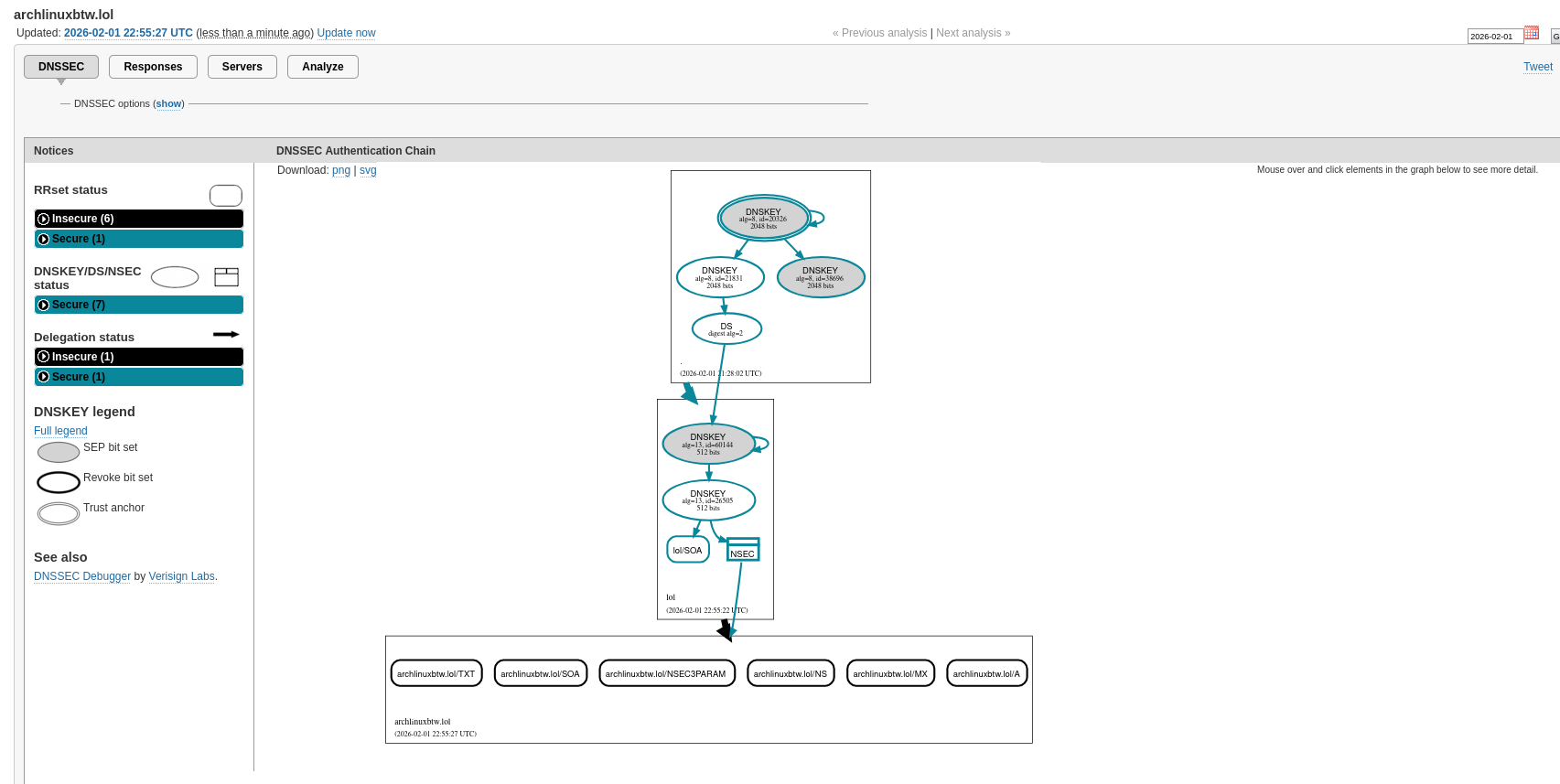Screen dimensions: 1560x784
Task: Click the analysis date input field
Action: pos(1494,37)
